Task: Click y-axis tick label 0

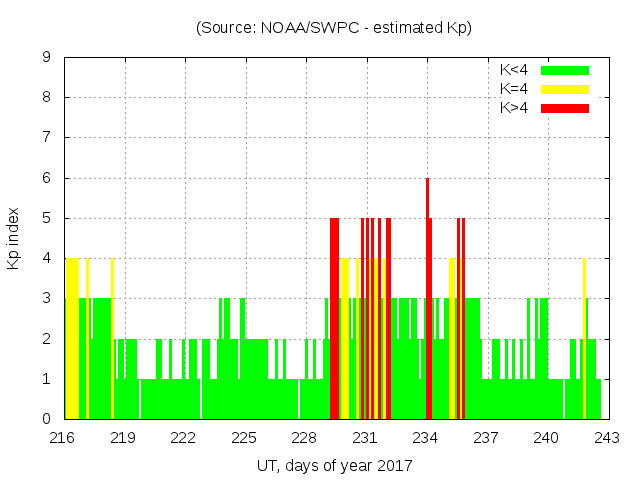Action: pyautogui.click(x=47, y=419)
